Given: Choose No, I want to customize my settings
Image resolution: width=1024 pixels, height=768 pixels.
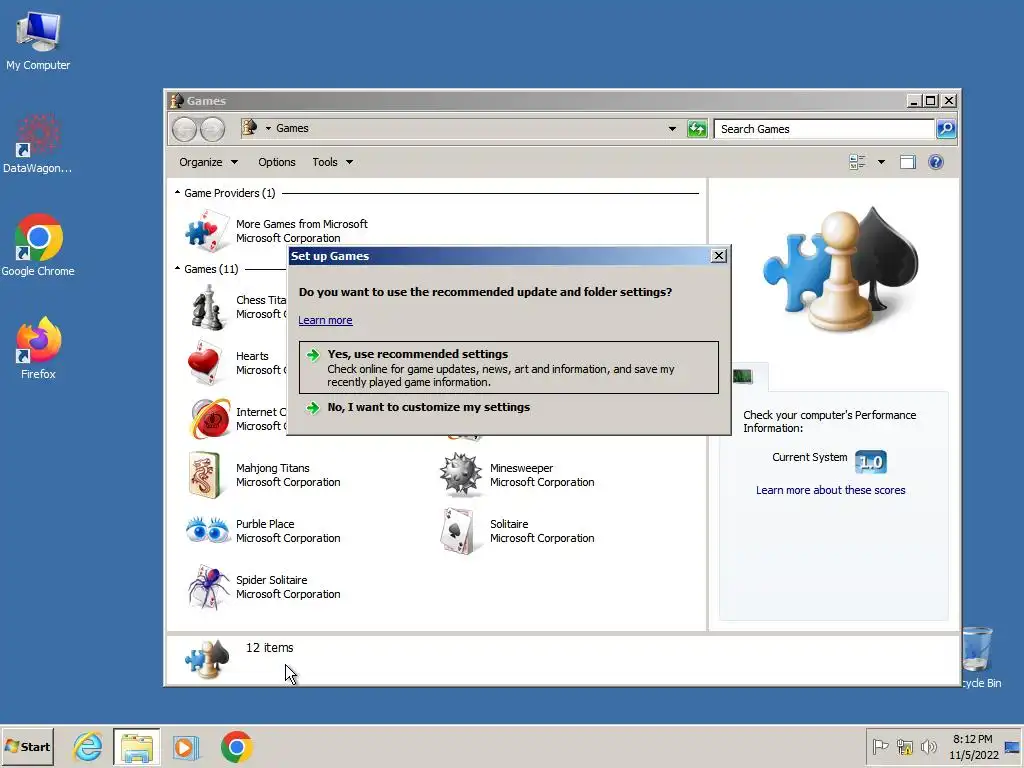Looking at the screenshot, I should click(x=428, y=407).
